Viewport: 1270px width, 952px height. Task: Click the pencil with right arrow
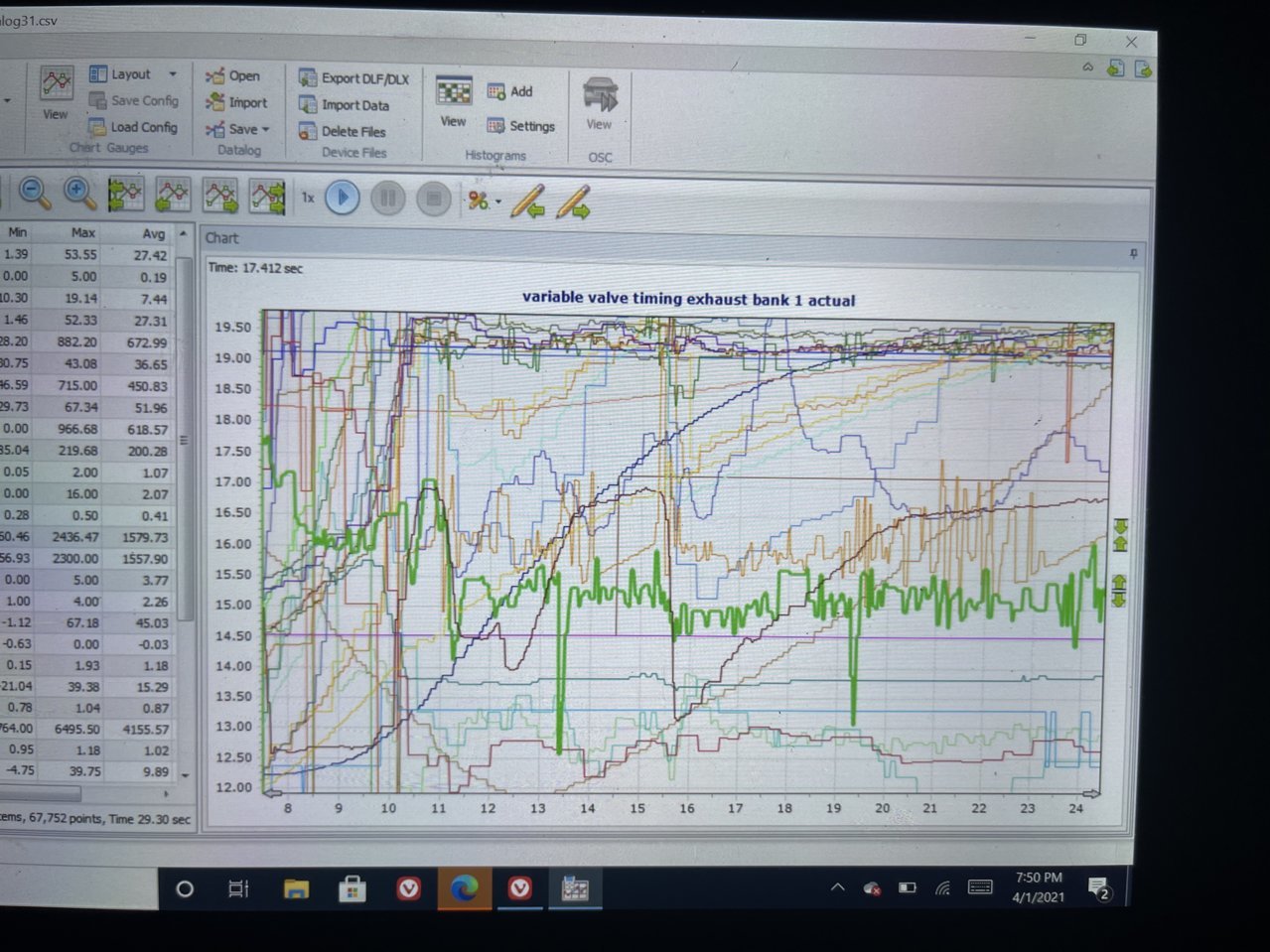pyautogui.click(x=574, y=203)
